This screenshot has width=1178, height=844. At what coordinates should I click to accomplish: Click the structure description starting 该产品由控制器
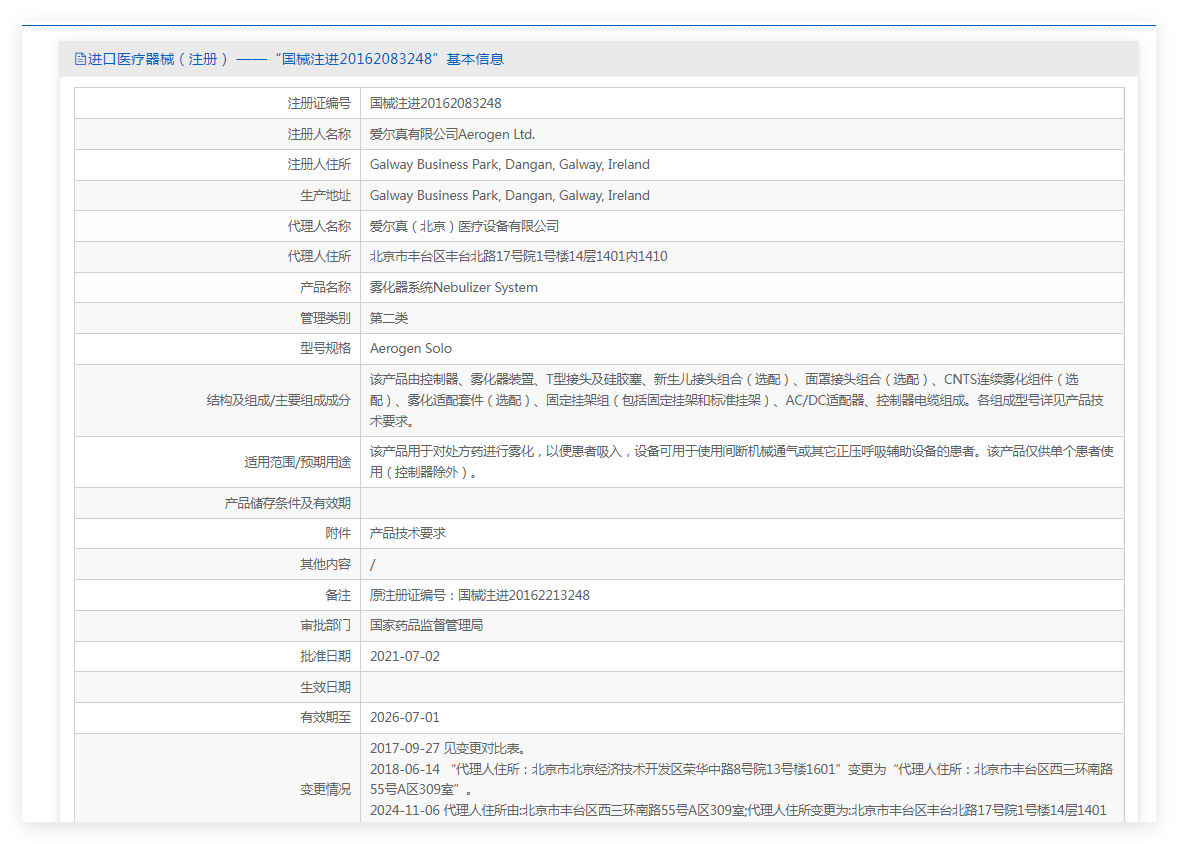point(736,400)
